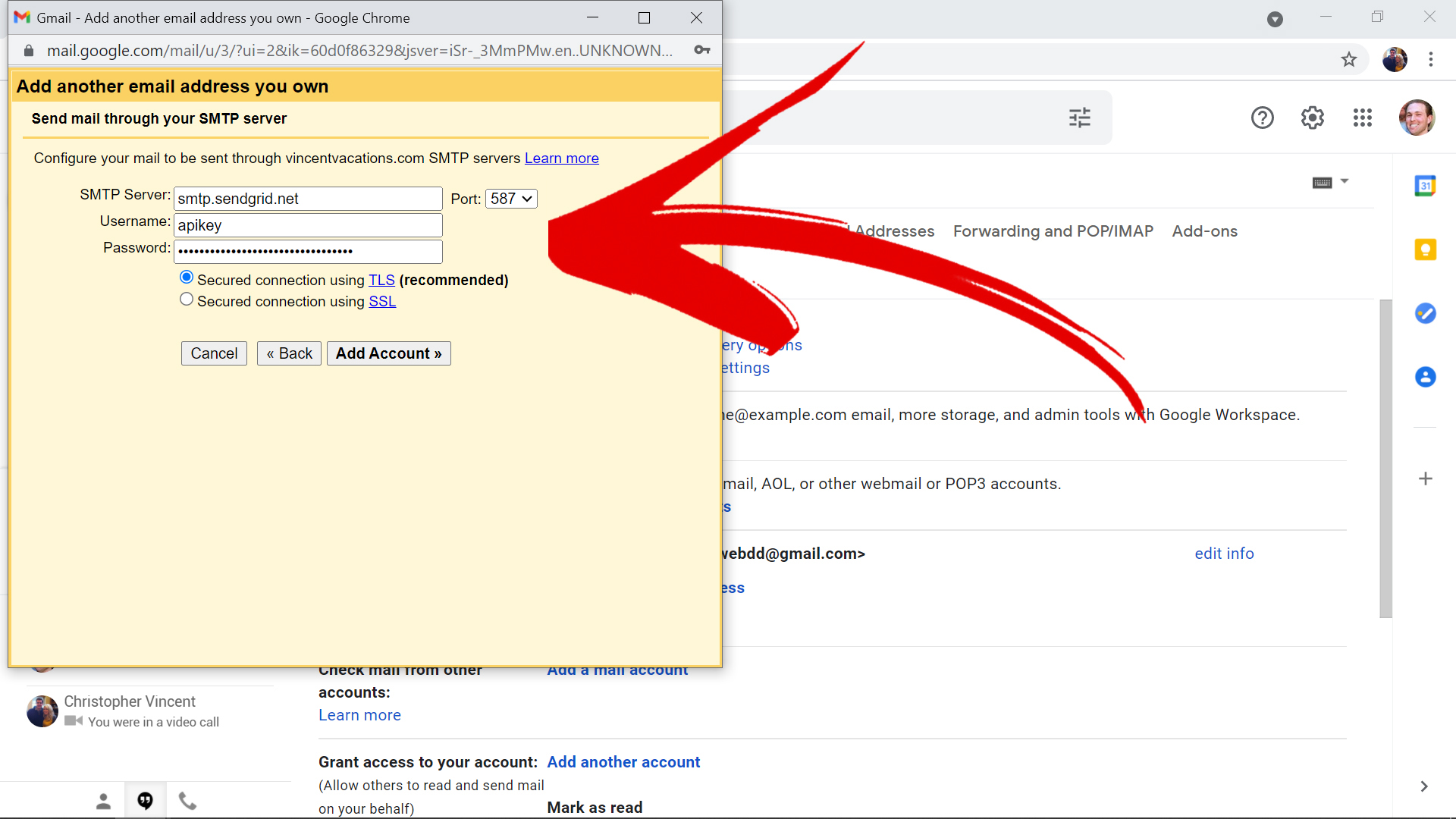The width and height of the screenshot is (1456, 819).
Task: Open the Add-ons settings tab
Action: tap(1205, 231)
